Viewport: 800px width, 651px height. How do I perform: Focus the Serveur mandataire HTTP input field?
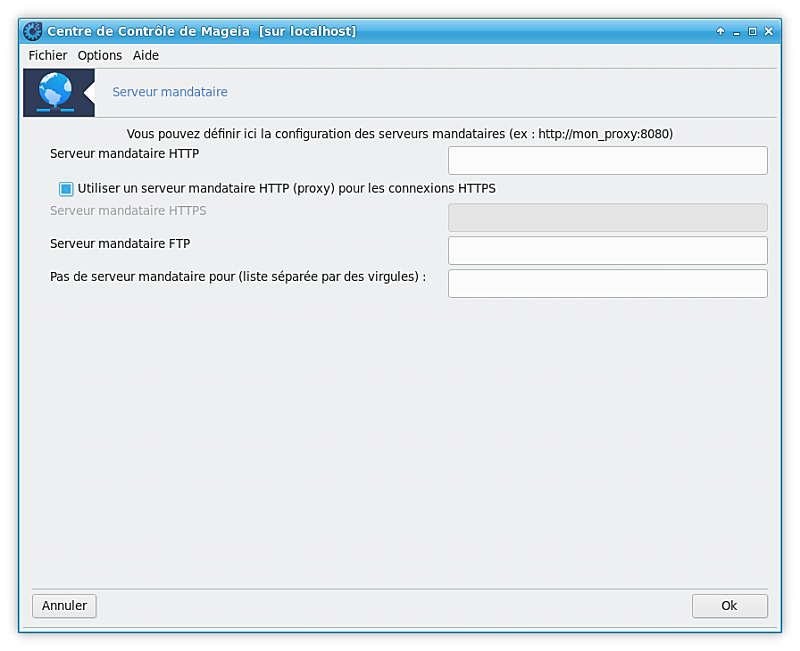point(607,161)
